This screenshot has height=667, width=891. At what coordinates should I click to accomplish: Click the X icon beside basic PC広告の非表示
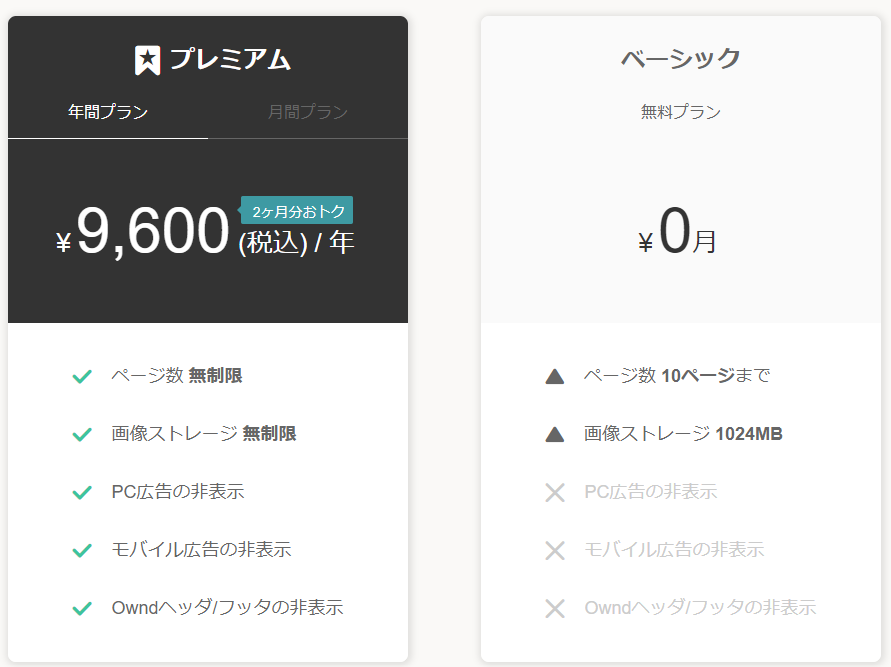tap(555, 492)
